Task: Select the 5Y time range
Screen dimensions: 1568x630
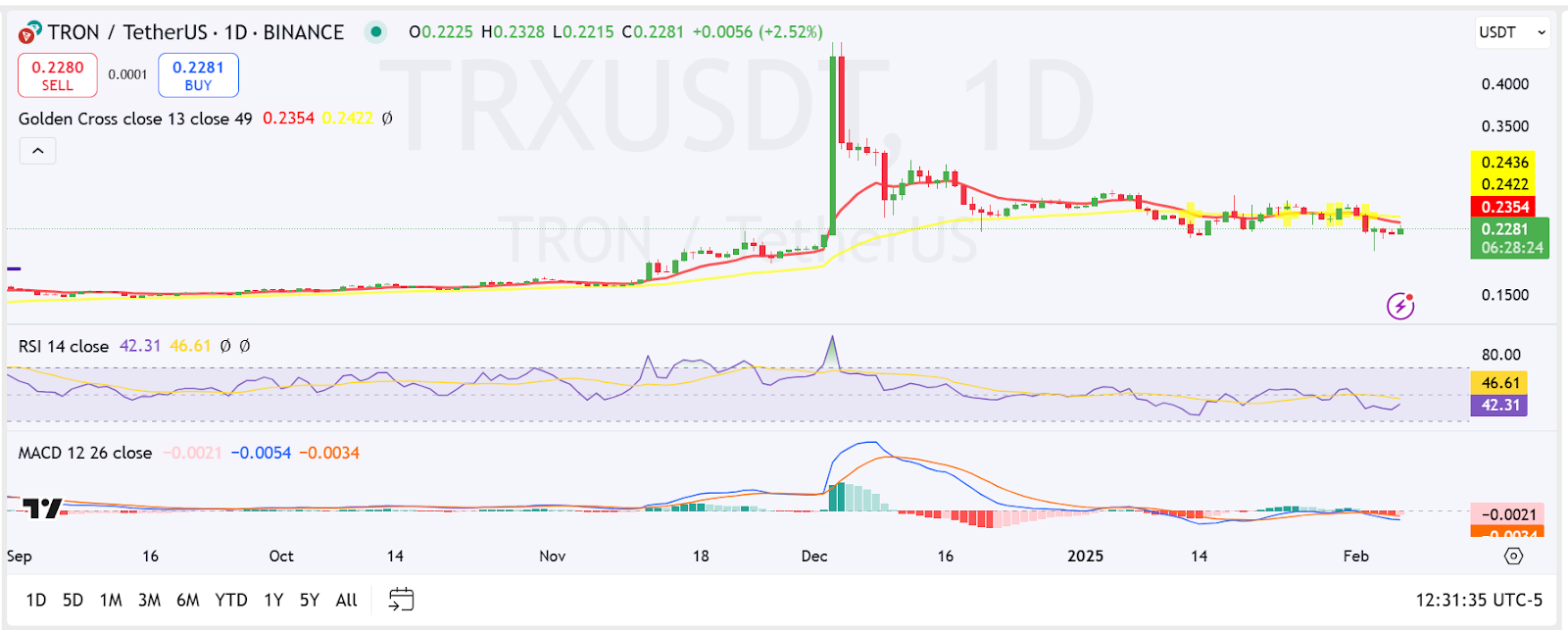Action: pyautogui.click(x=310, y=600)
